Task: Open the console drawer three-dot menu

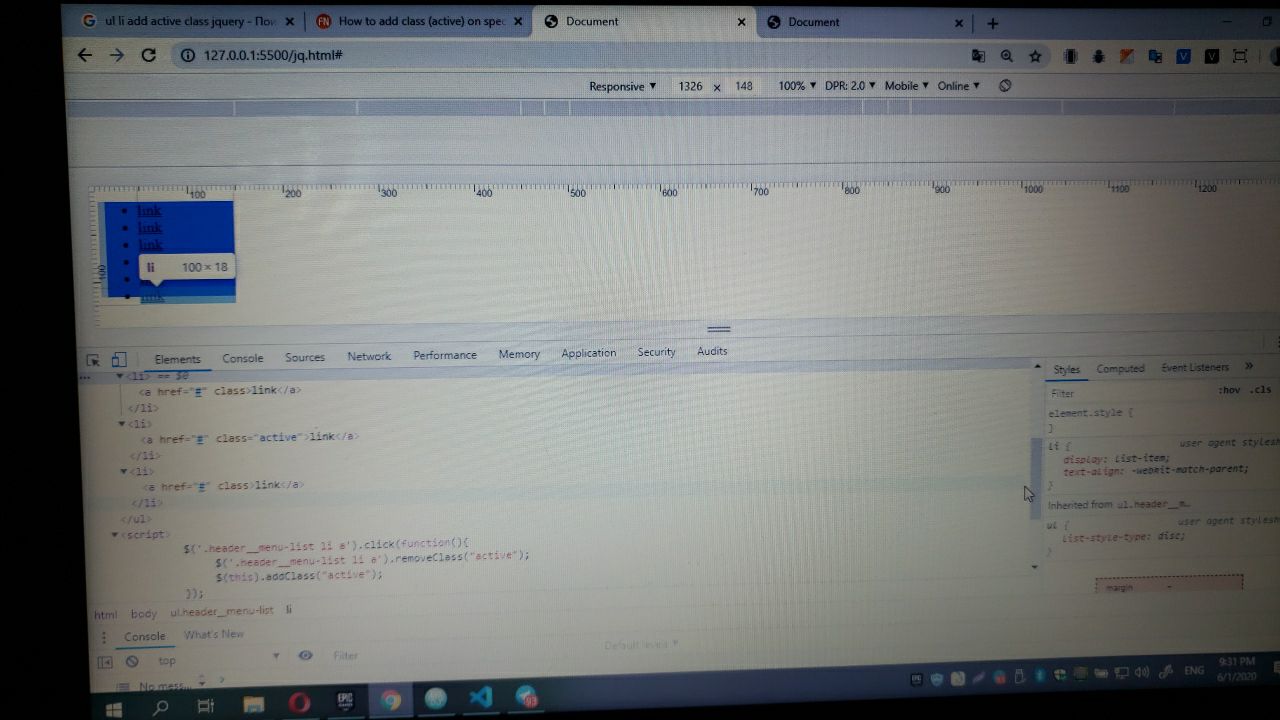Action: point(103,637)
